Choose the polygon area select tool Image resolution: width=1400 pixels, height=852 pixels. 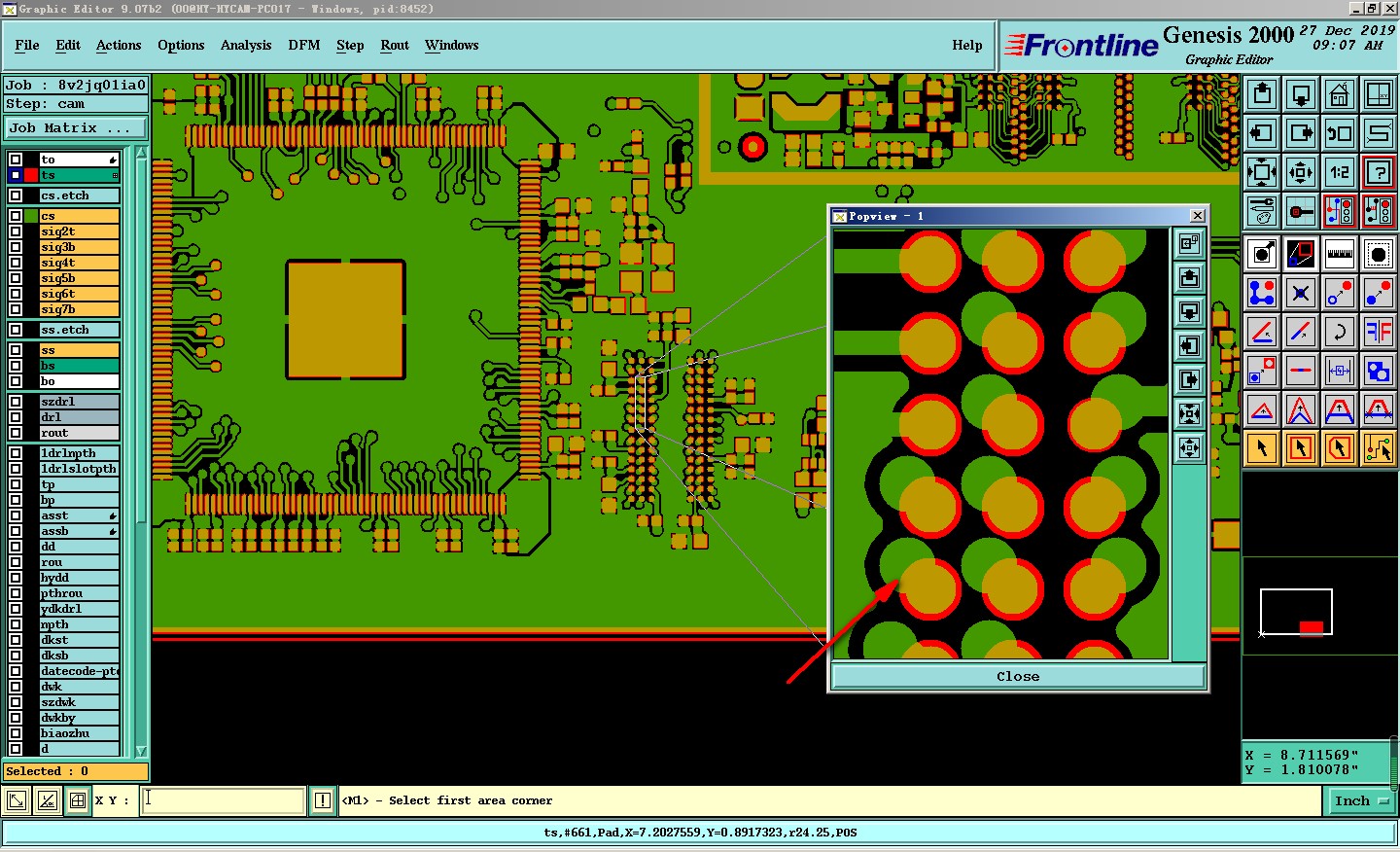click(1340, 448)
